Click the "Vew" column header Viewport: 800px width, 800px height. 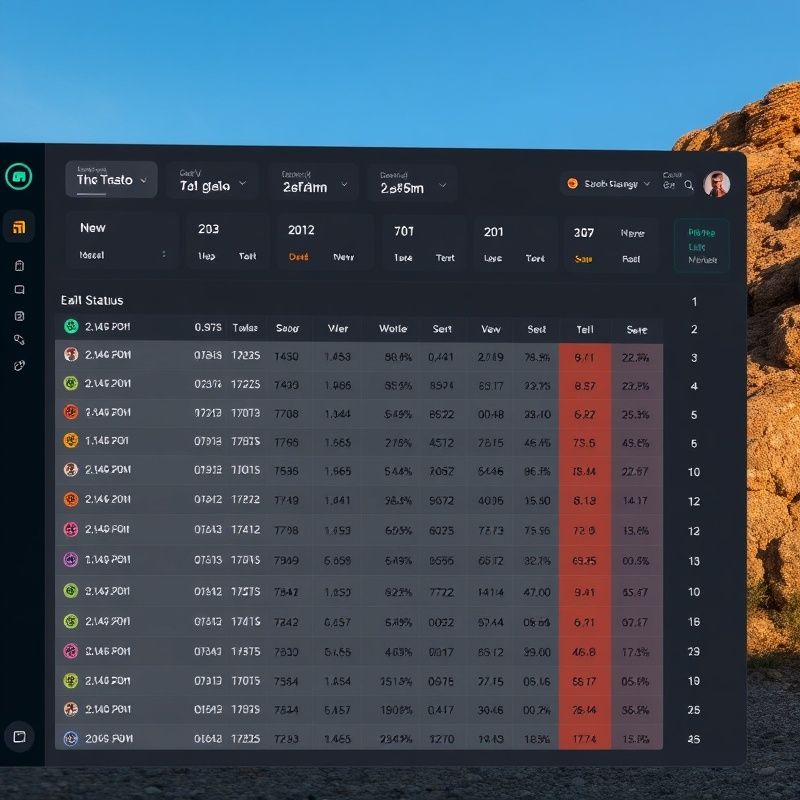(x=491, y=329)
